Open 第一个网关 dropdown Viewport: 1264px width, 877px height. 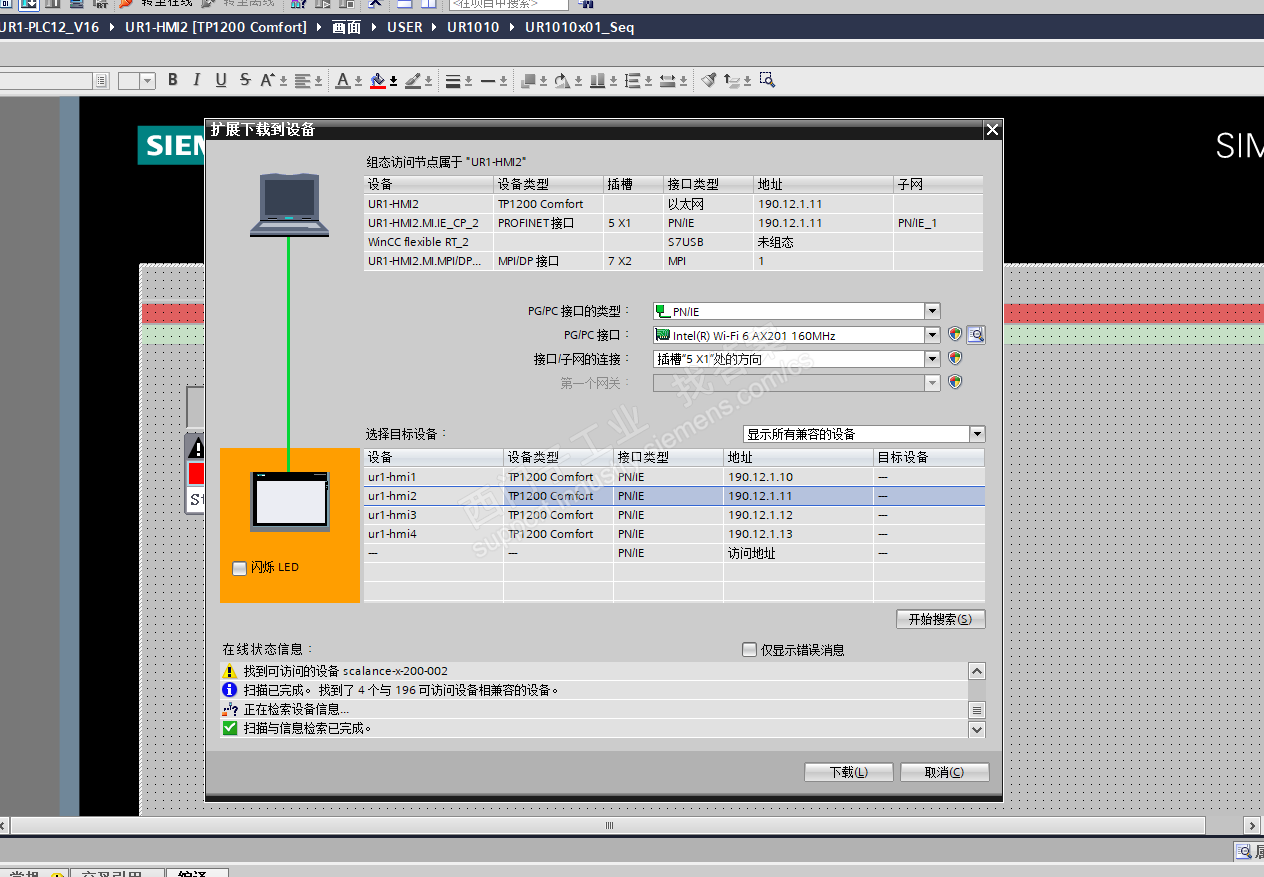(x=932, y=382)
